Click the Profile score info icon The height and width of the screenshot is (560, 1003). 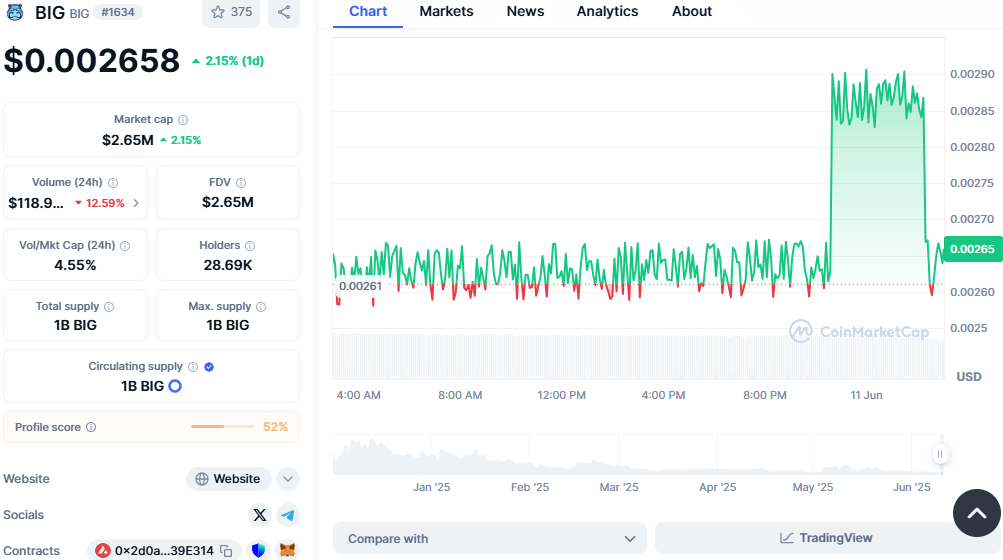(91, 427)
